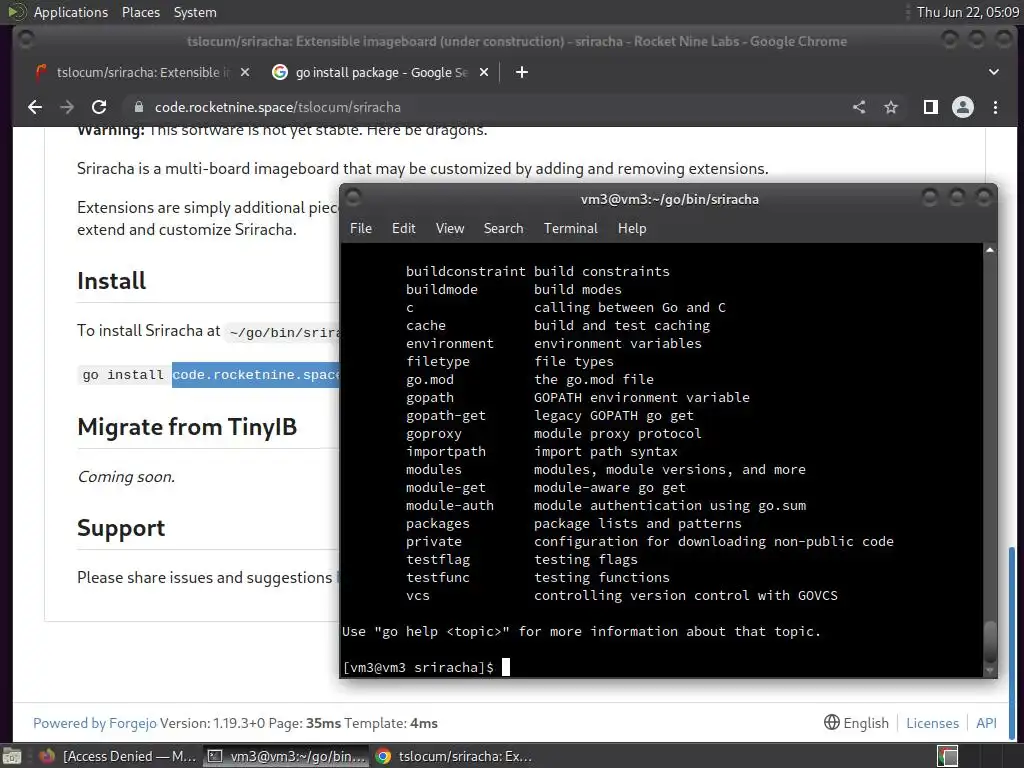The height and width of the screenshot is (768, 1024).
Task: Click Chrome back arrow button
Action: (35, 107)
